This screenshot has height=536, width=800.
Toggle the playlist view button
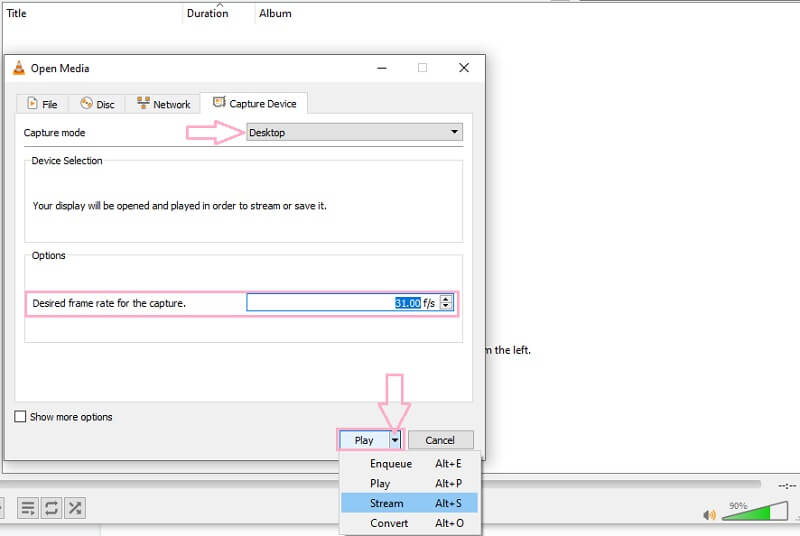click(x=28, y=509)
